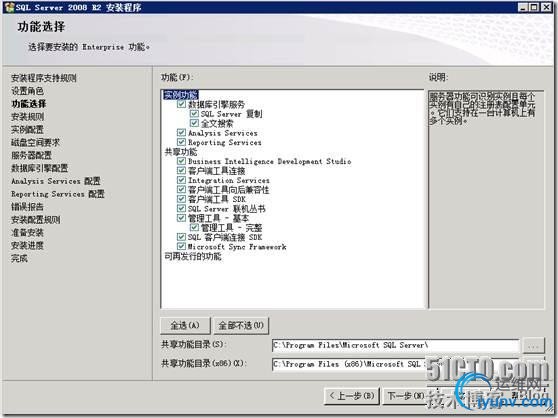Uncheck Analysis Services feature
The image size is (558, 418).
181,133
